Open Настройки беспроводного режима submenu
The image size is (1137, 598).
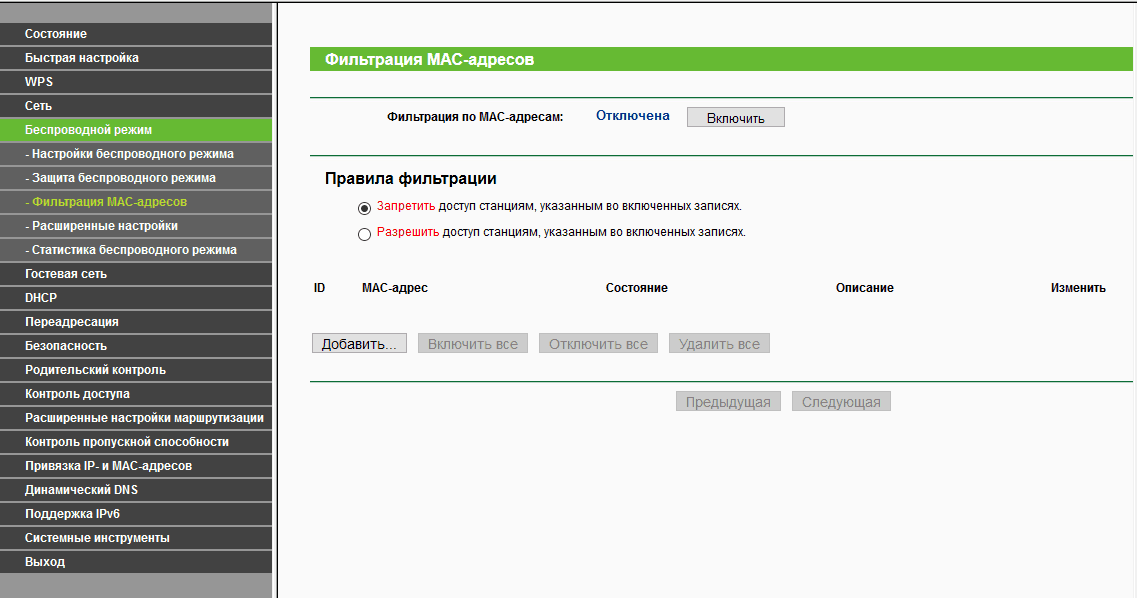pyautogui.click(x=136, y=154)
